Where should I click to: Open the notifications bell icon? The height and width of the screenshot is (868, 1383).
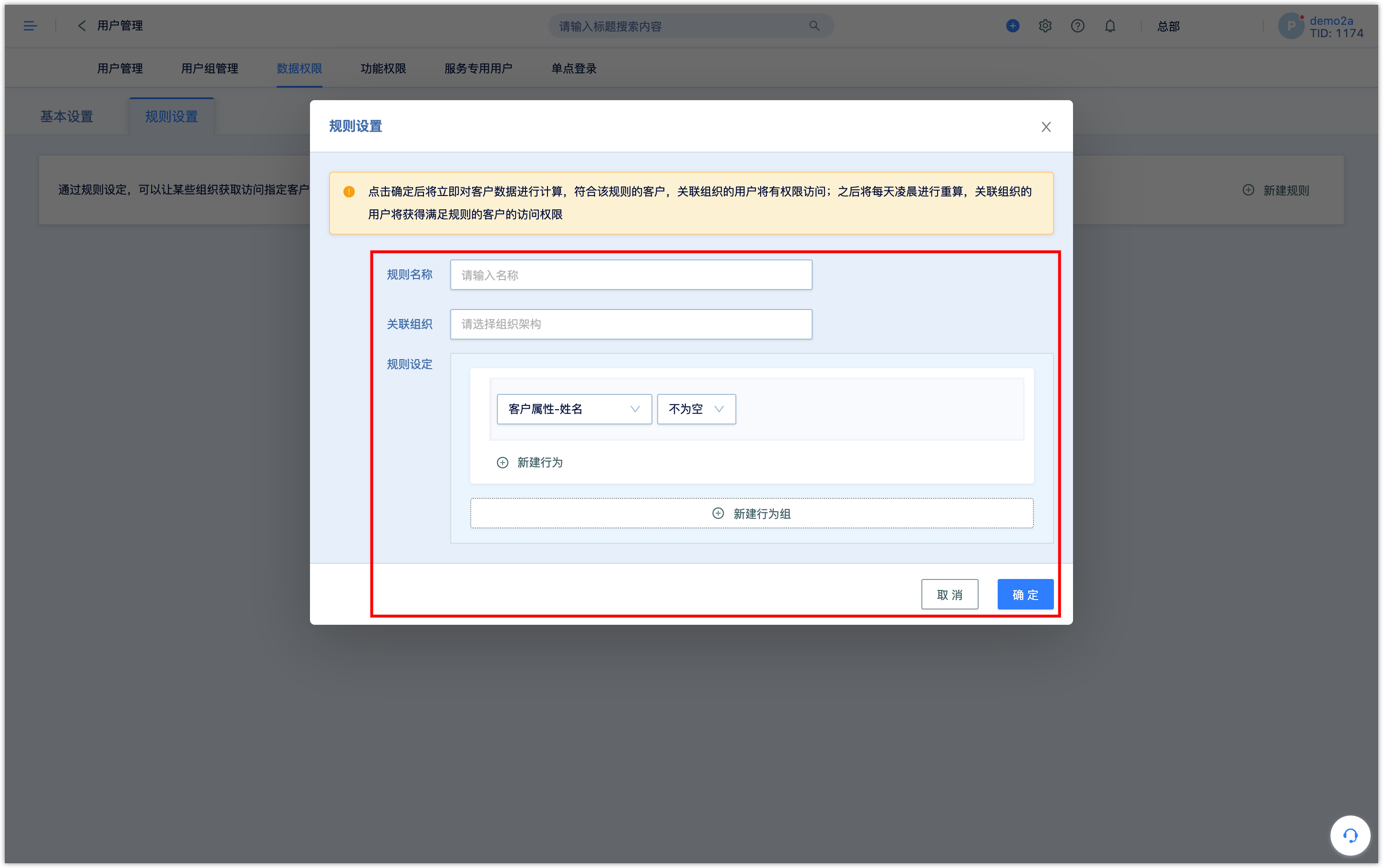tap(1110, 26)
